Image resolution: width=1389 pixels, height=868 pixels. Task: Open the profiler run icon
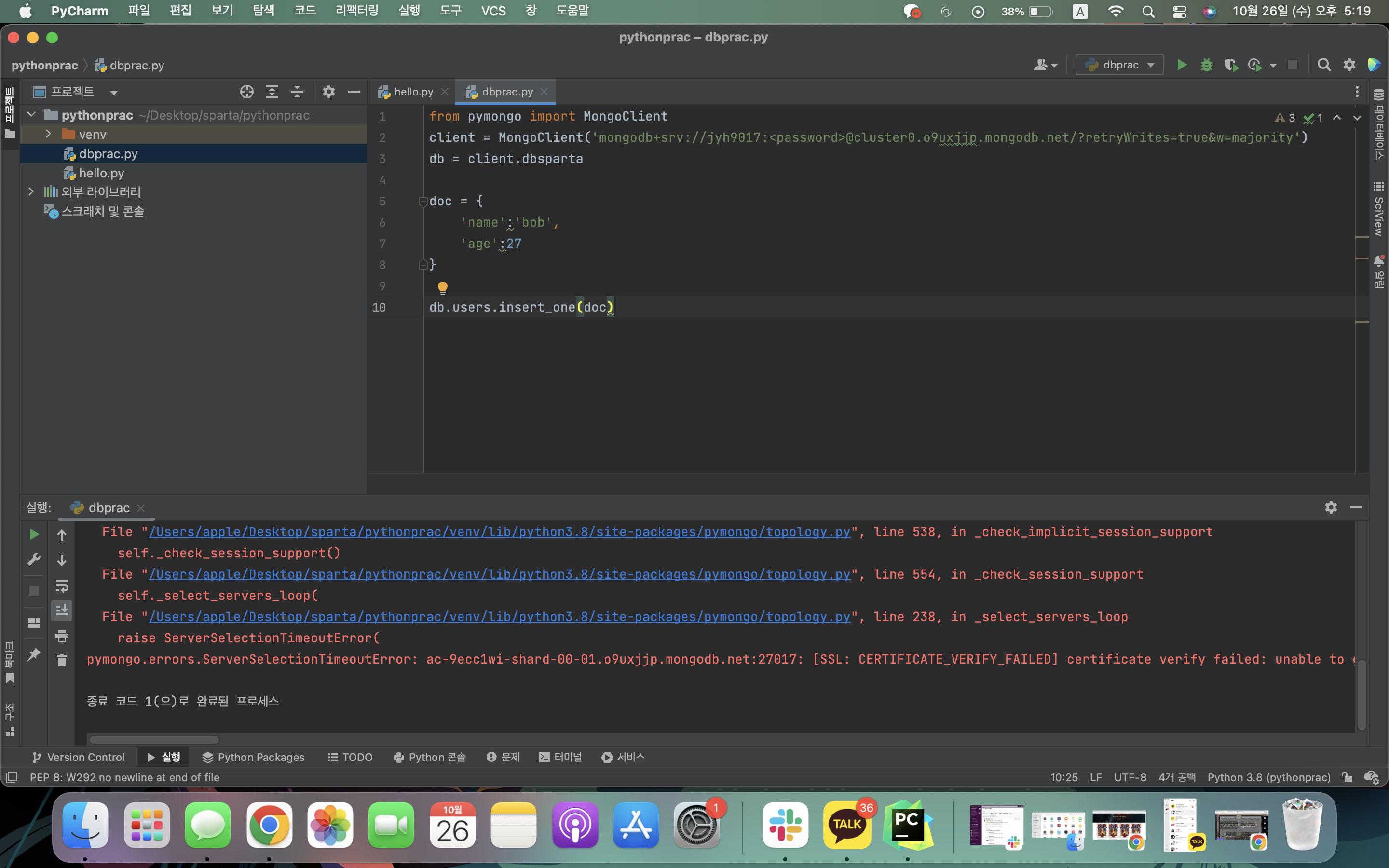1255,65
